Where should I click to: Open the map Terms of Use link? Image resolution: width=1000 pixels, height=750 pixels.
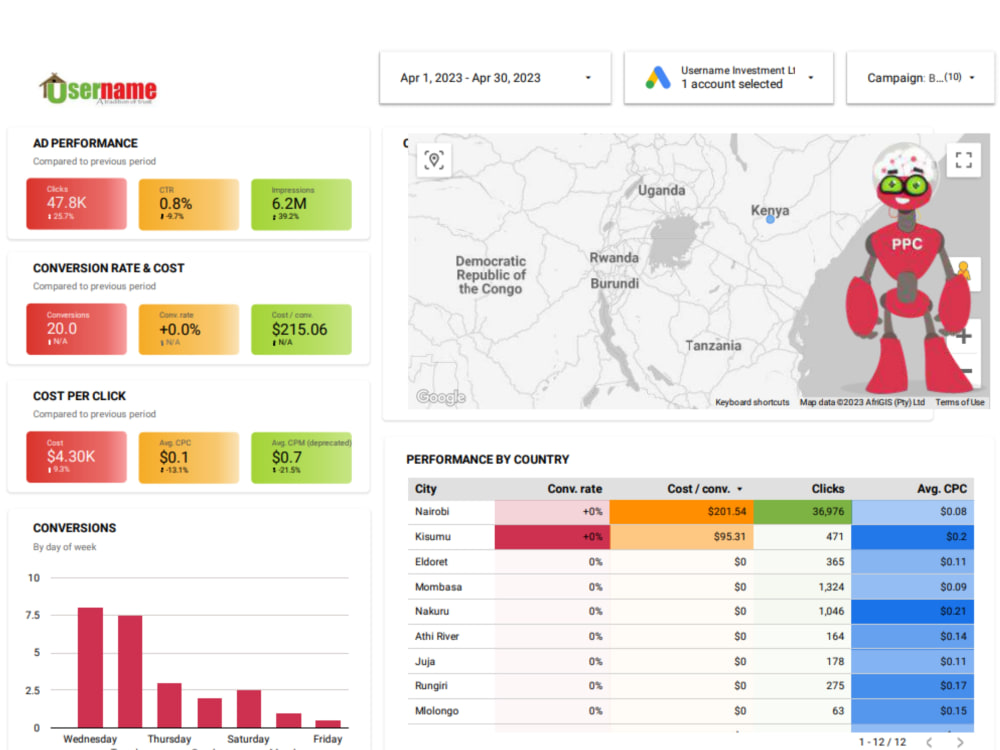(960, 402)
